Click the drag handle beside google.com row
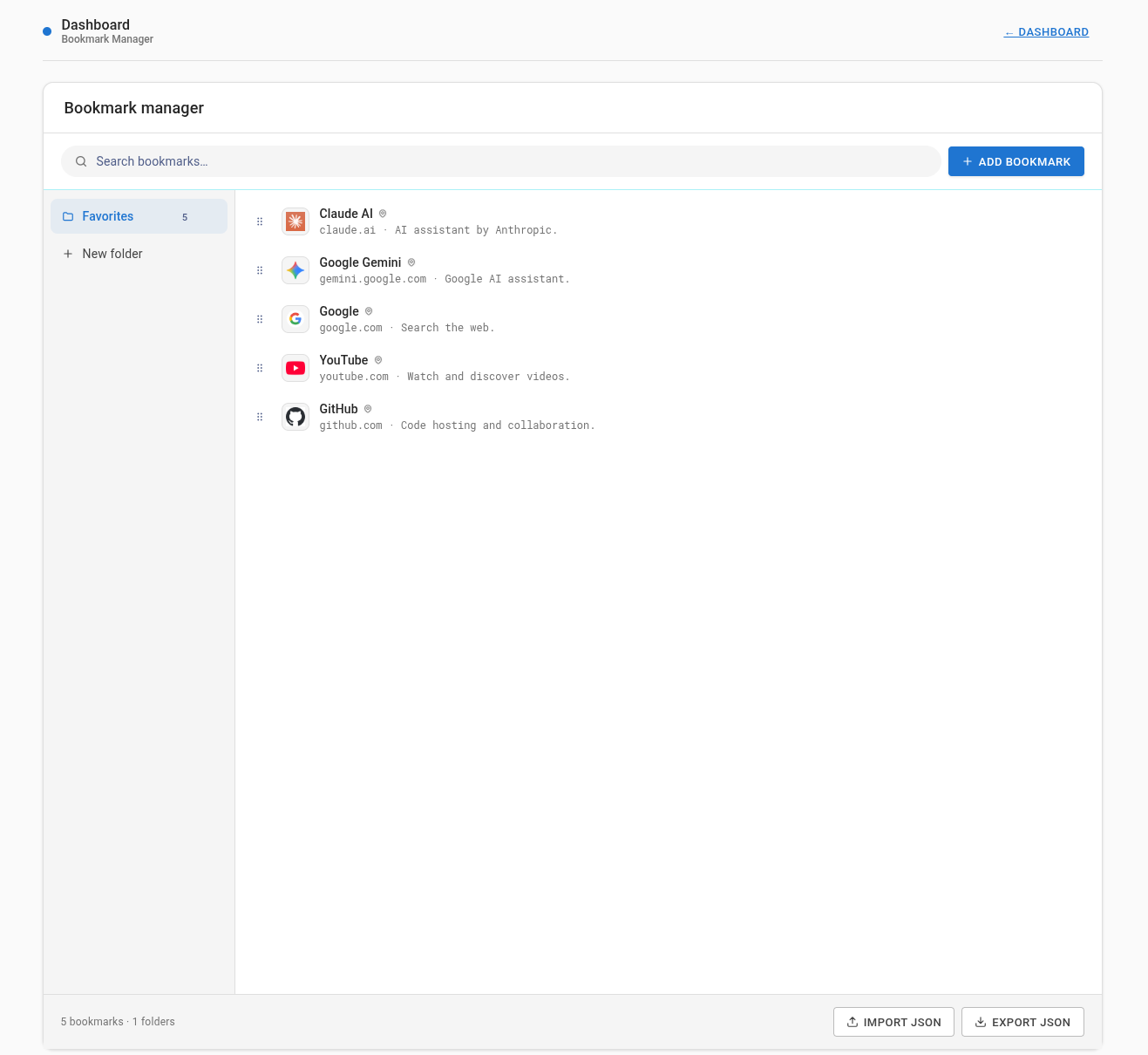1148x1055 pixels. [x=260, y=319]
